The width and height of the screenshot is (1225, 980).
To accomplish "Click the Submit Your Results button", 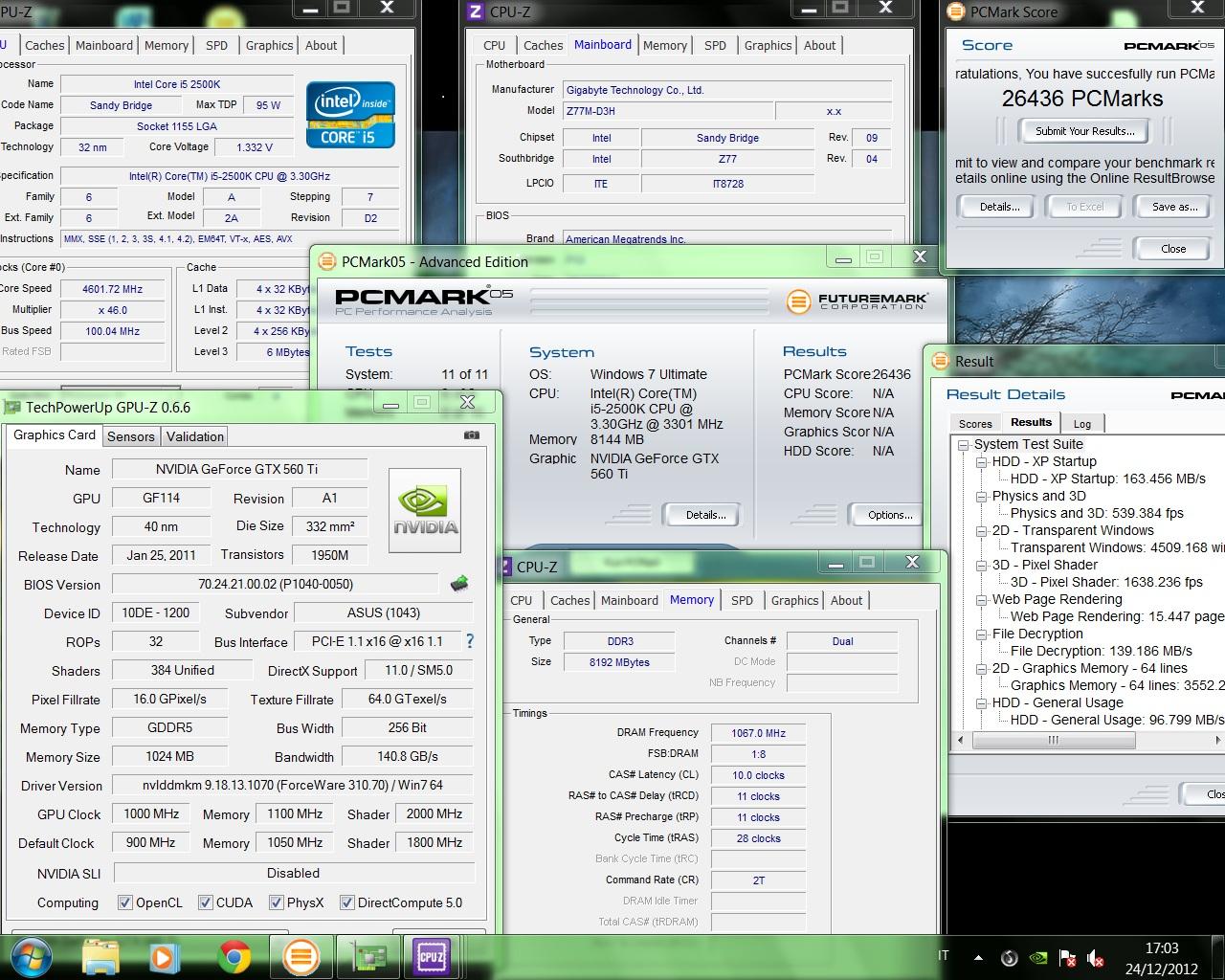I will [1084, 131].
